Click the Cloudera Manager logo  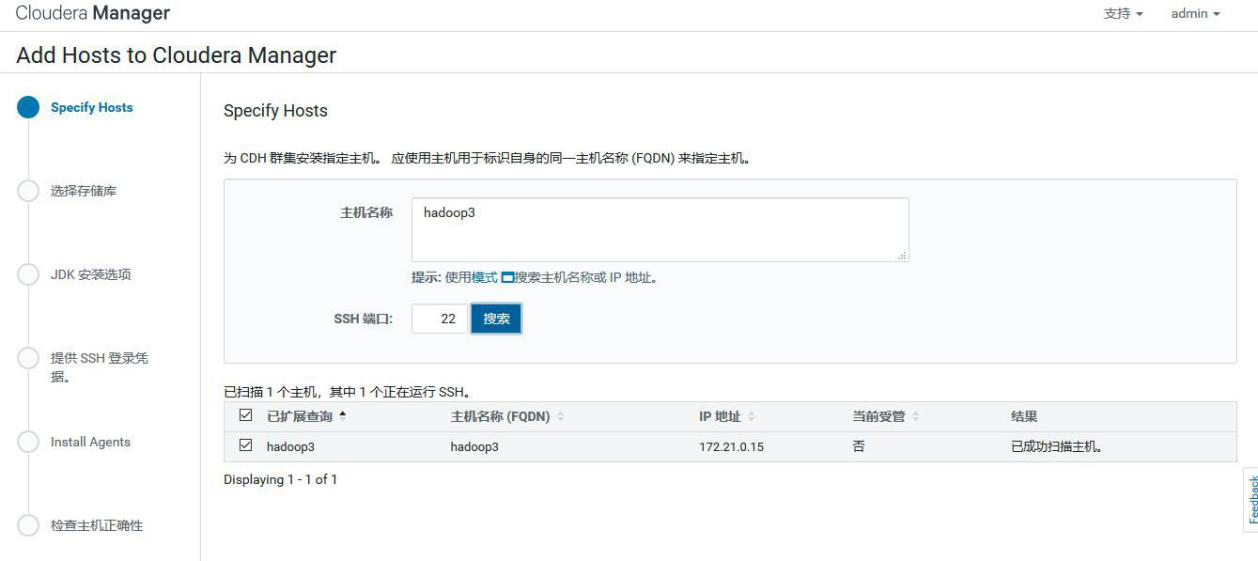(93, 14)
